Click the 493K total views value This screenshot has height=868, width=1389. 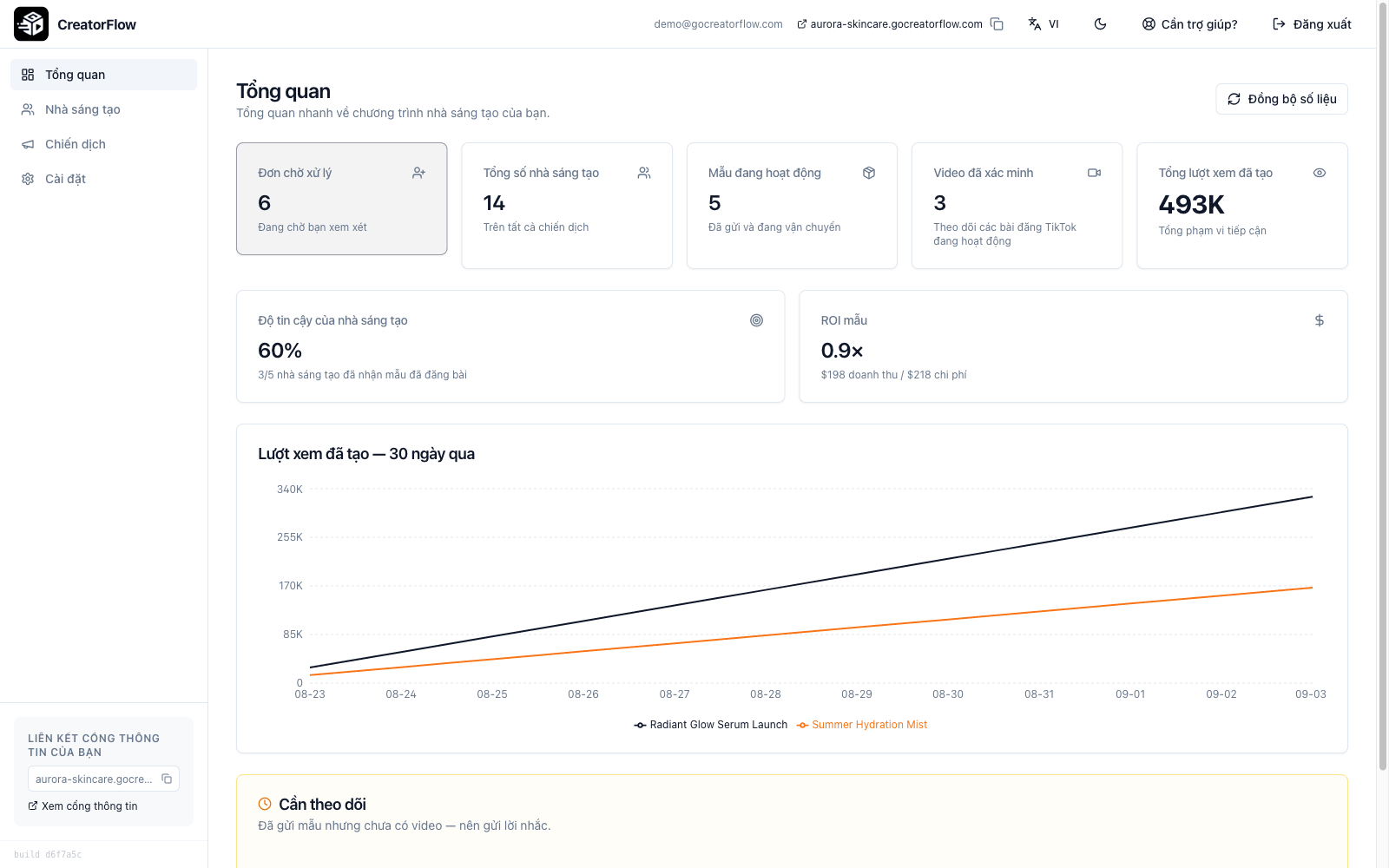(1191, 205)
